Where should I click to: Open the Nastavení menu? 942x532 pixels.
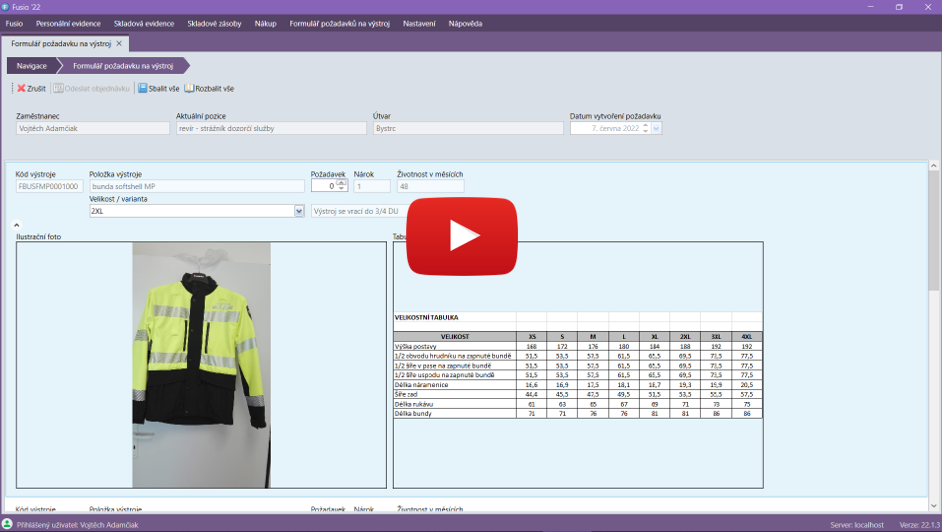[419, 23]
